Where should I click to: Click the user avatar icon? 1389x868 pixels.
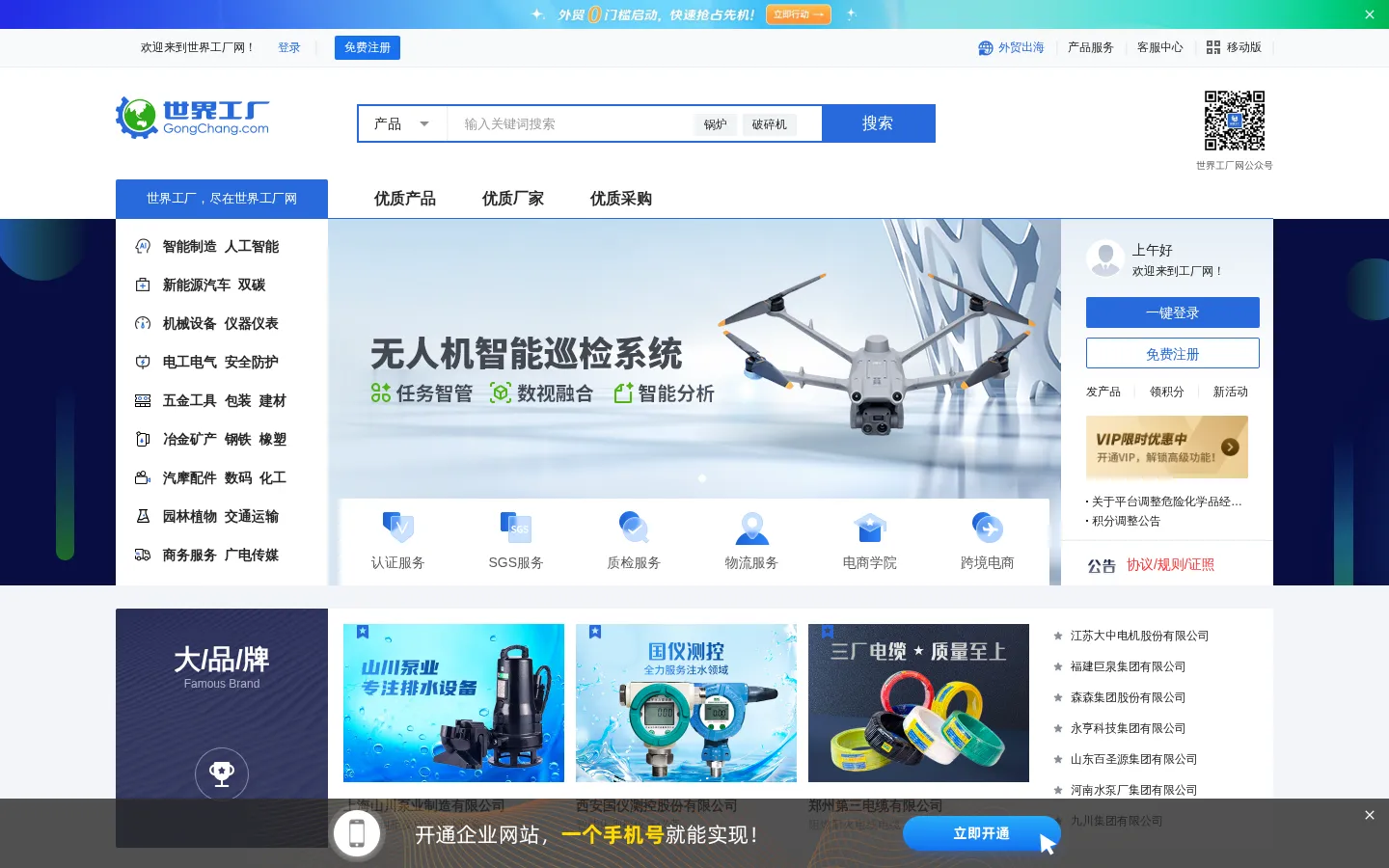(1105, 258)
